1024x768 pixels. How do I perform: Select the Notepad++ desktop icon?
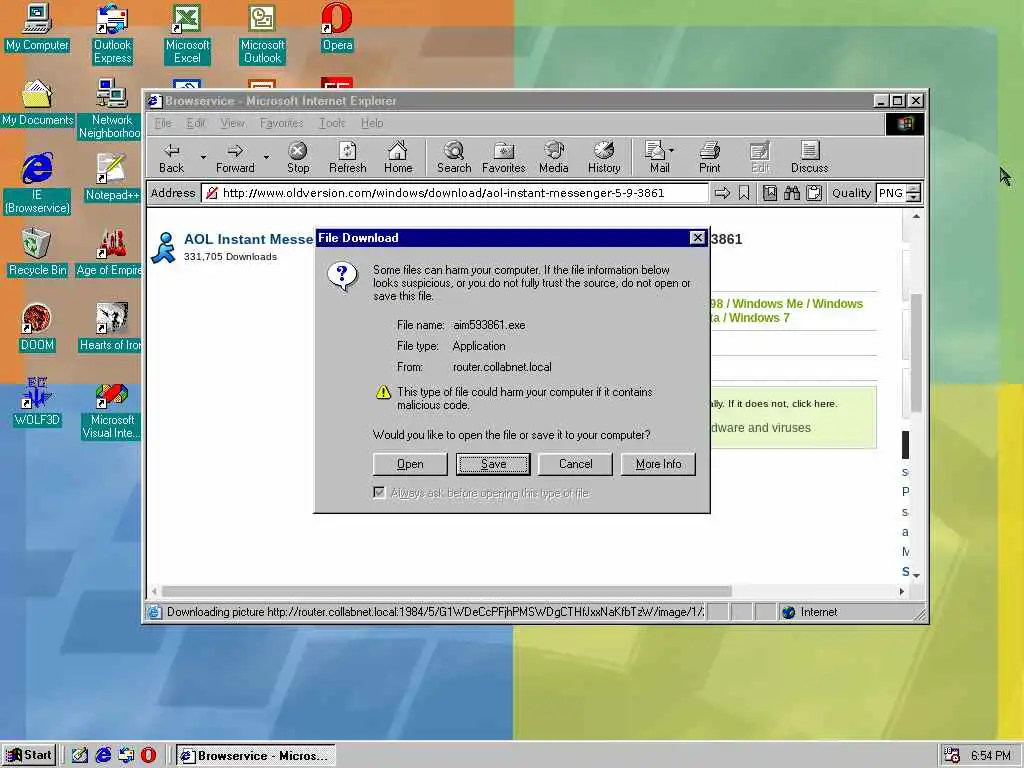(112, 177)
